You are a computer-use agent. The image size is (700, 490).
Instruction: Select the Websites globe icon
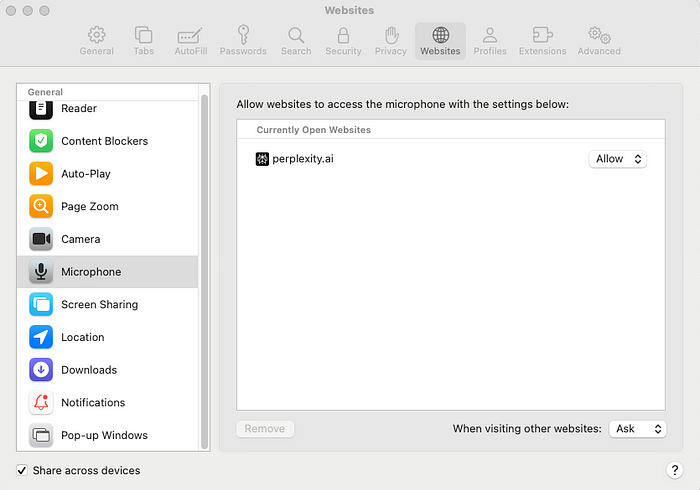click(x=441, y=35)
